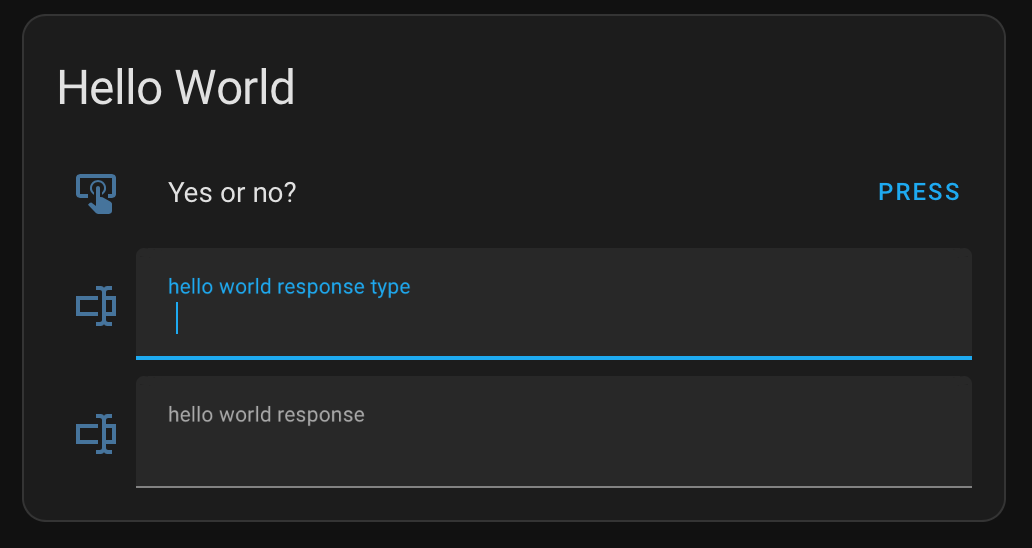The height and width of the screenshot is (548, 1032).
Task: Click the empty area inside the response type field
Action: point(573,319)
